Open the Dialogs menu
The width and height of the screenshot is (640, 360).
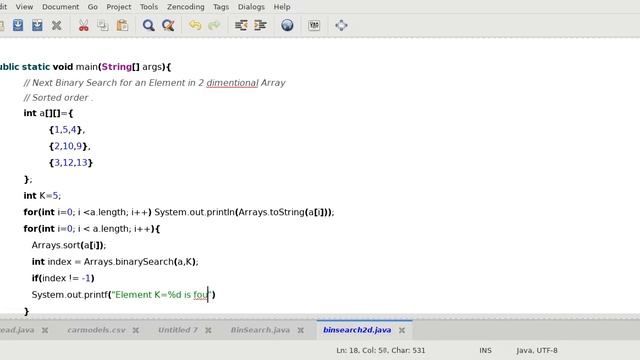coord(251,7)
